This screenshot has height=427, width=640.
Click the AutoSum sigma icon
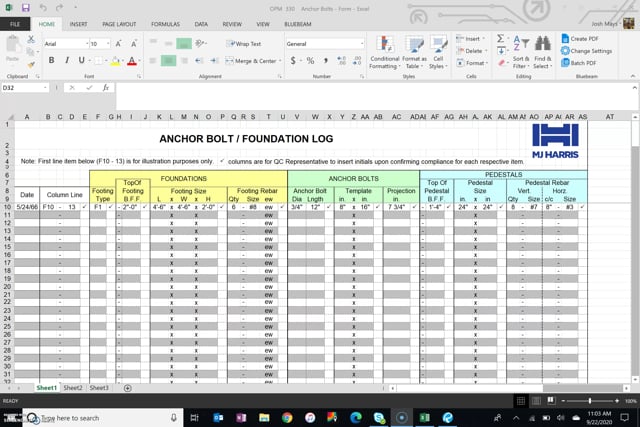[500, 39]
